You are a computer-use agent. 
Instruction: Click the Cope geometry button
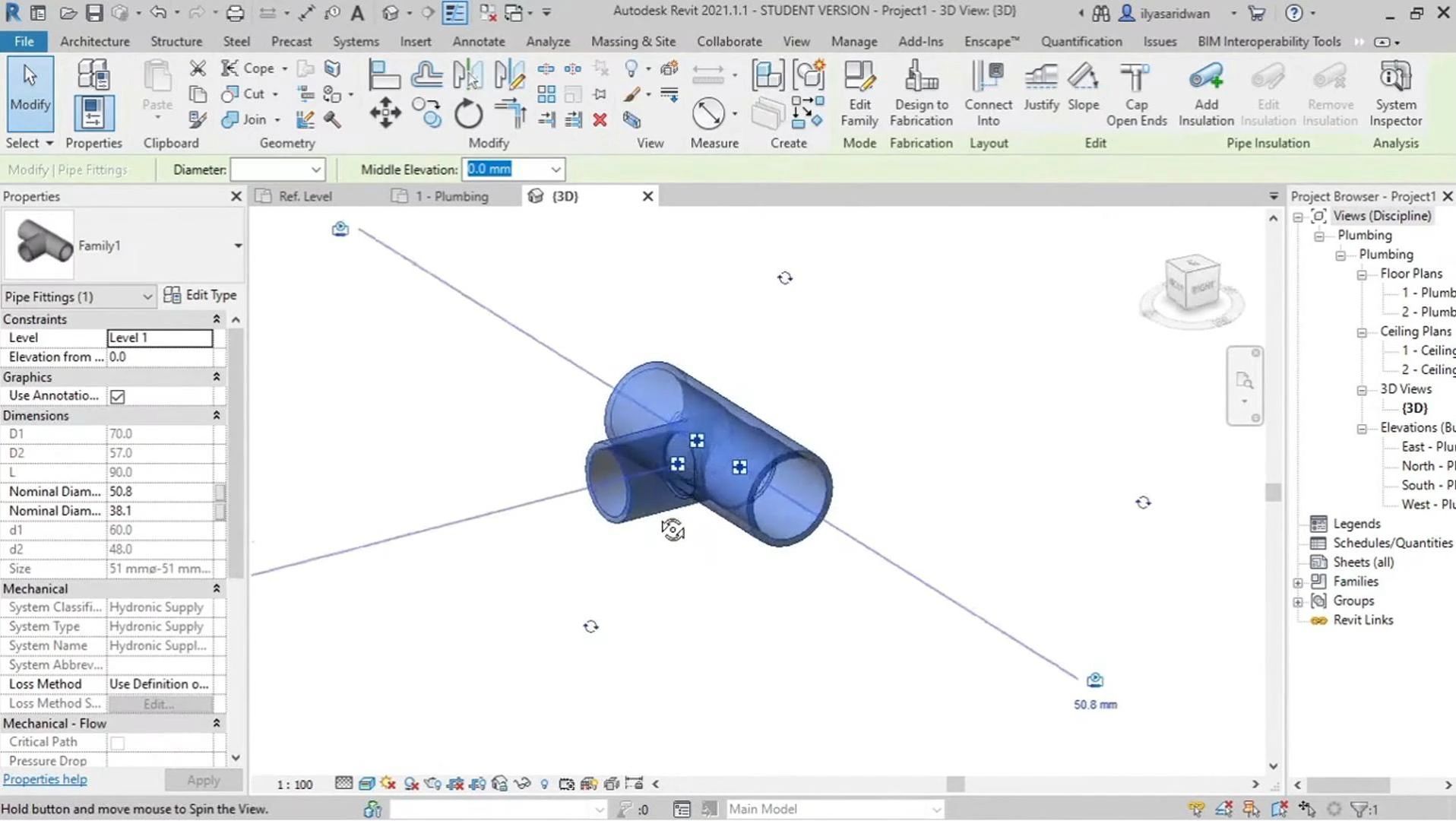point(248,68)
